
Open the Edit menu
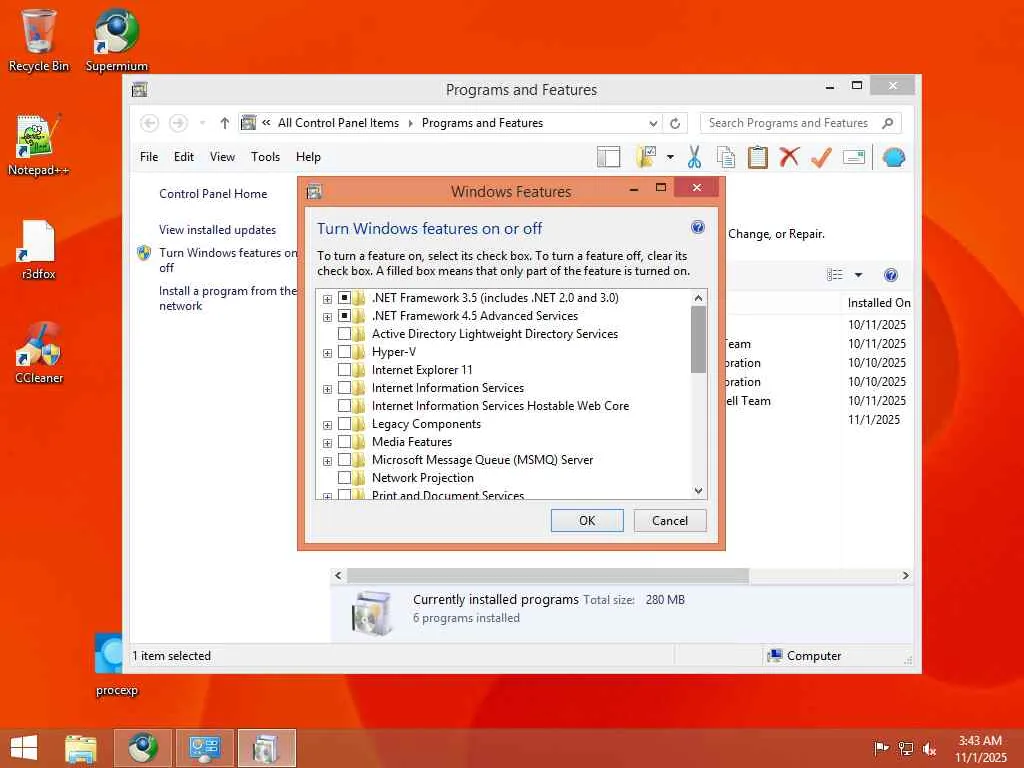184,157
